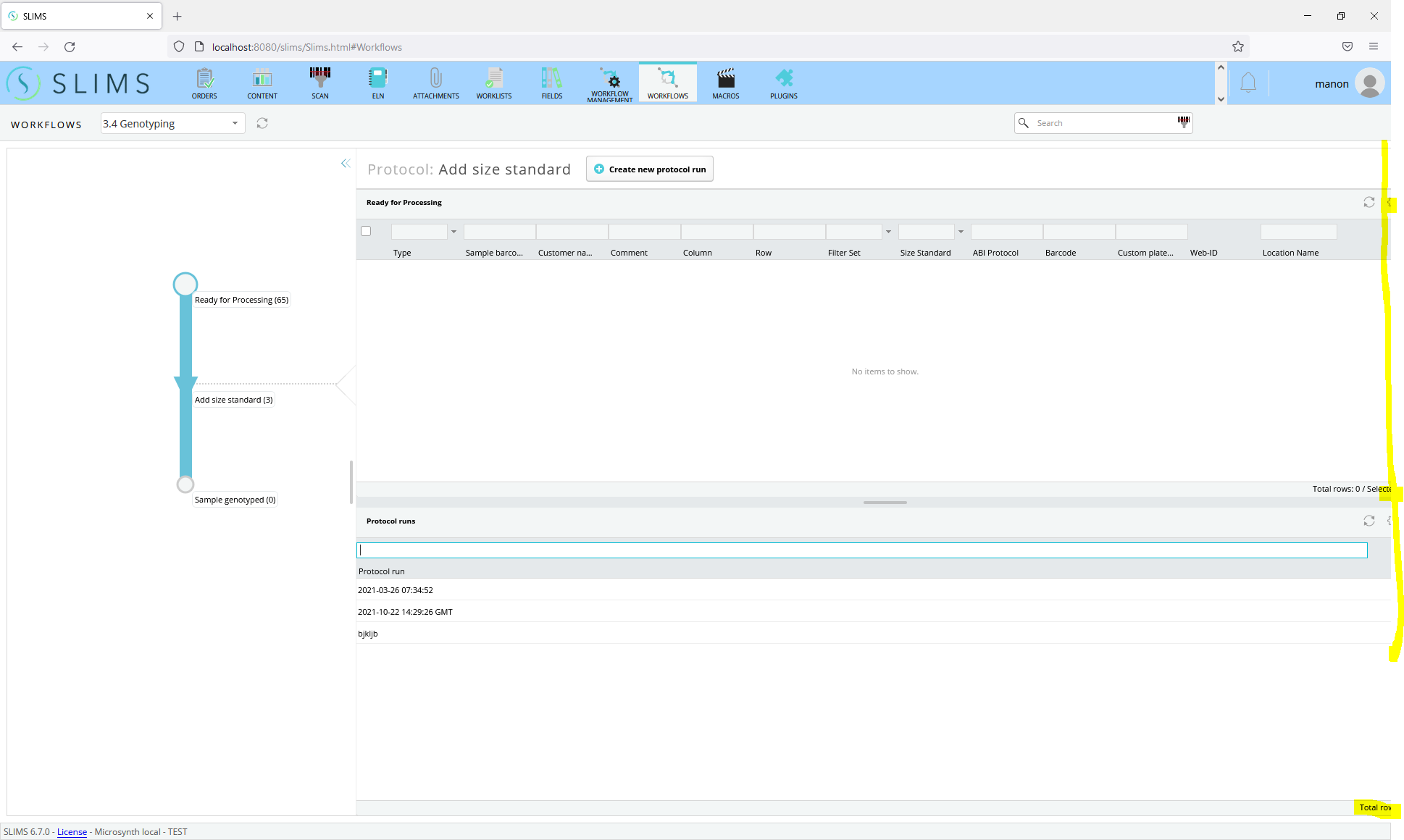Image resolution: width=1404 pixels, height=840 pixels.
Task: Tick the select-all checkbox in Ready for Processing
Action: pos(366,231)
